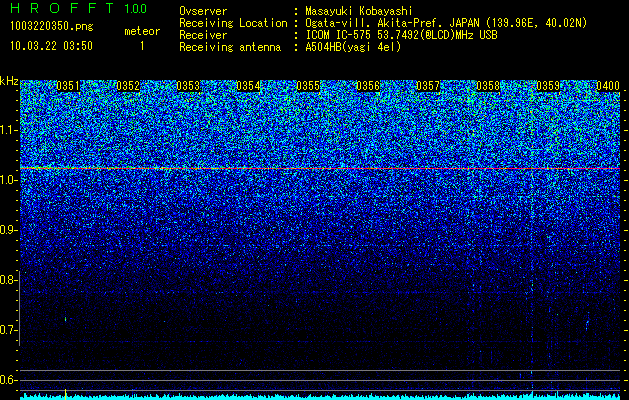Click the meteor label
This screenshot has height=400, width=629.
pyautogui.click(x=142, y=31)
